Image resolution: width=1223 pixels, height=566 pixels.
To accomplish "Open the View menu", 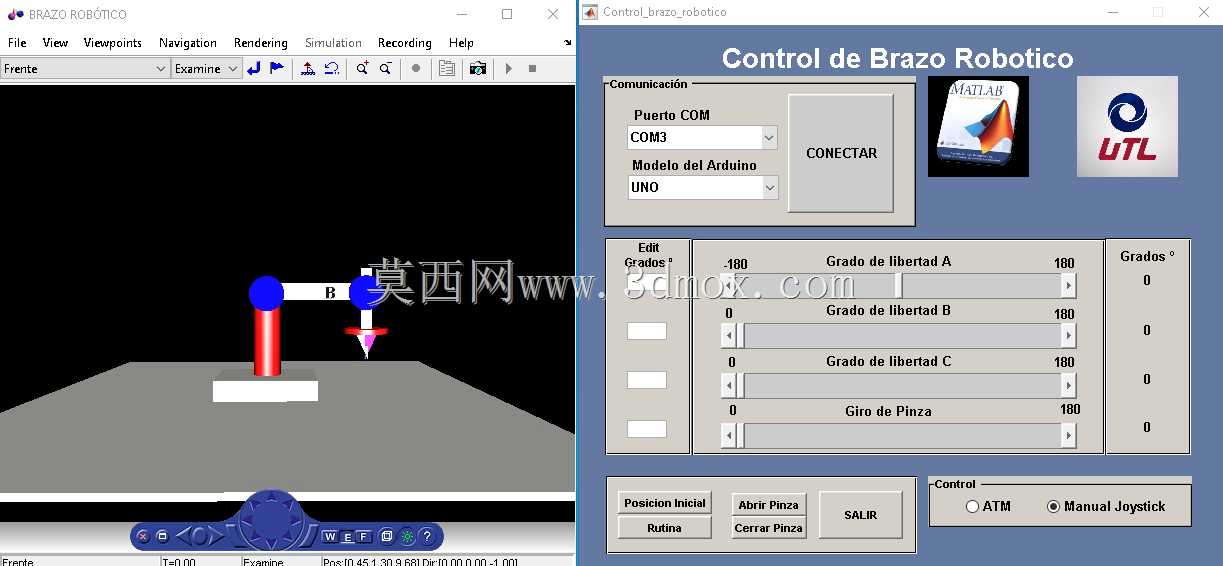I will 56,43.
